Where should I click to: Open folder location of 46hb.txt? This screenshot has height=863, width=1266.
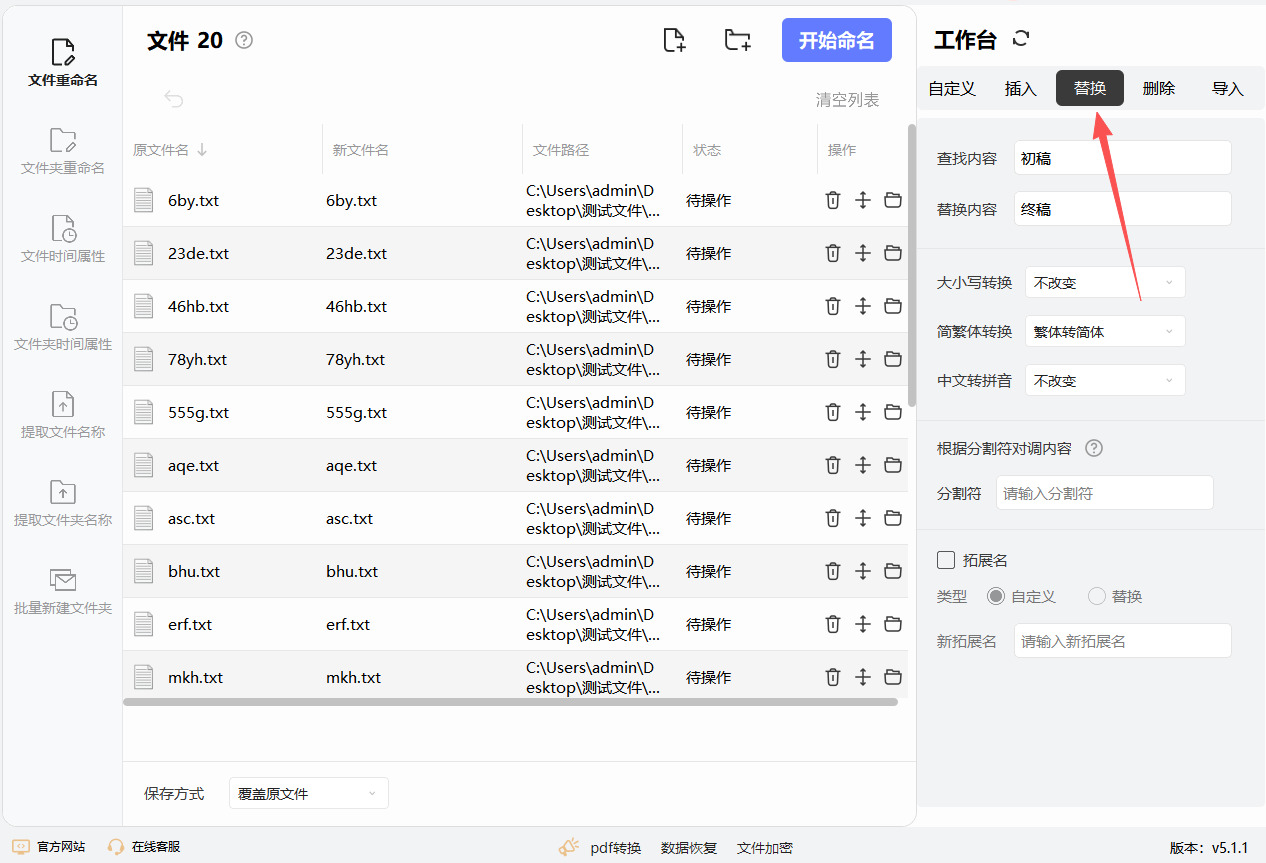point(893,307)
